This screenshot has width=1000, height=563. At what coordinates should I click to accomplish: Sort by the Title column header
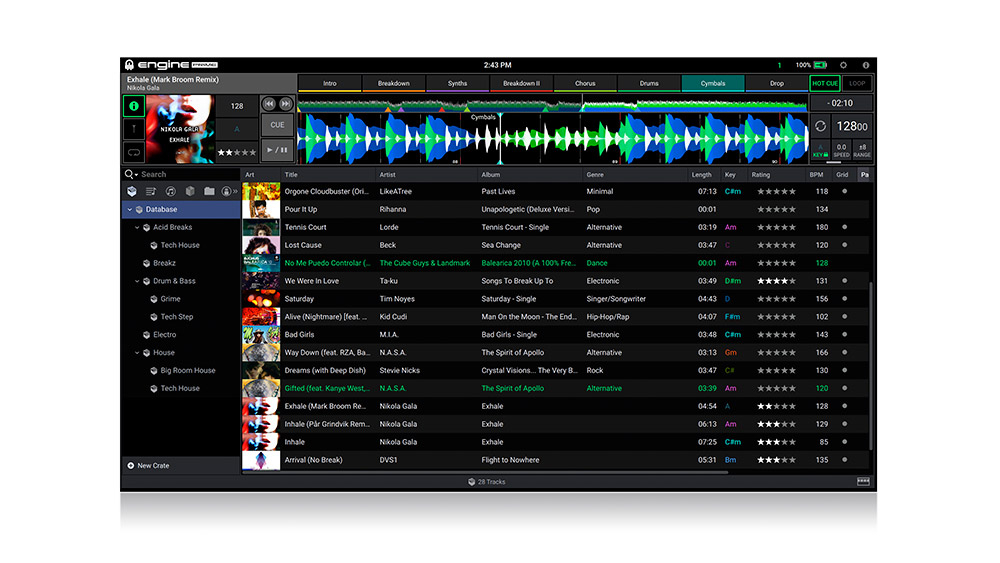(x=328, y=175)
